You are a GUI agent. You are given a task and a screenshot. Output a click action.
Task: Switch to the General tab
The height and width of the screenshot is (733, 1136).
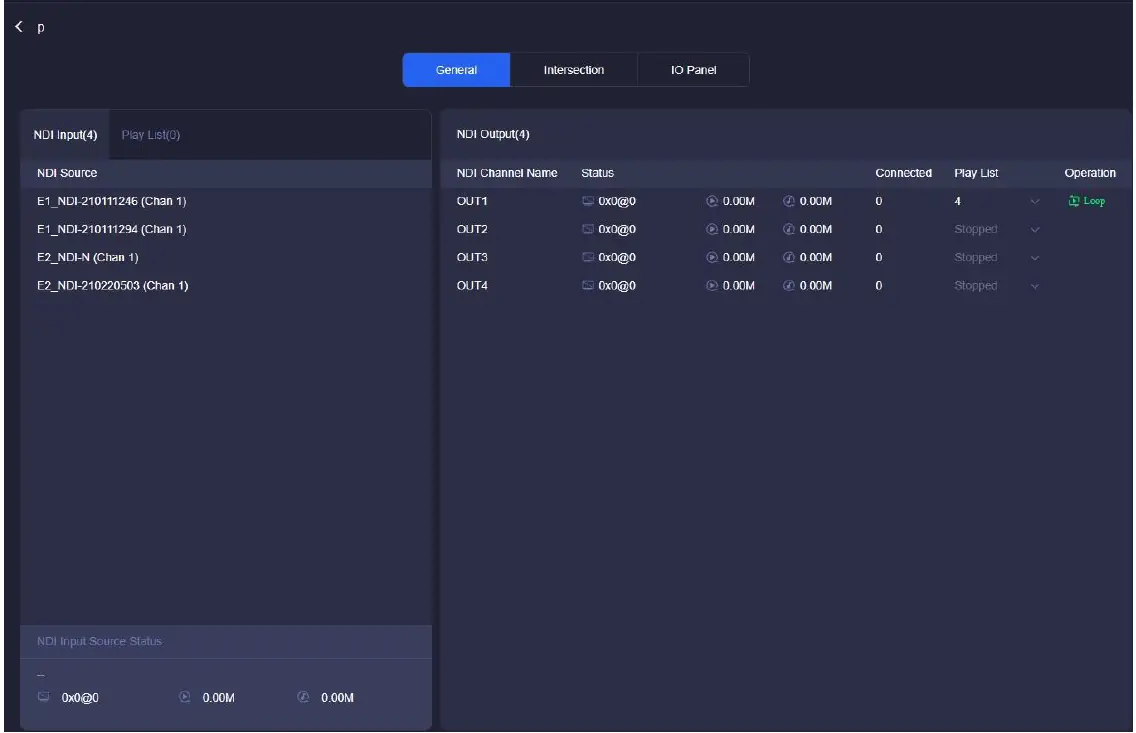click(456, 70)
